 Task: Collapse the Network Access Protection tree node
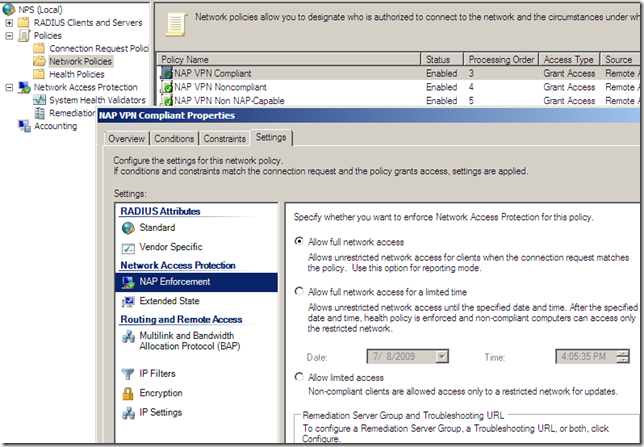[x=9, y=88]
